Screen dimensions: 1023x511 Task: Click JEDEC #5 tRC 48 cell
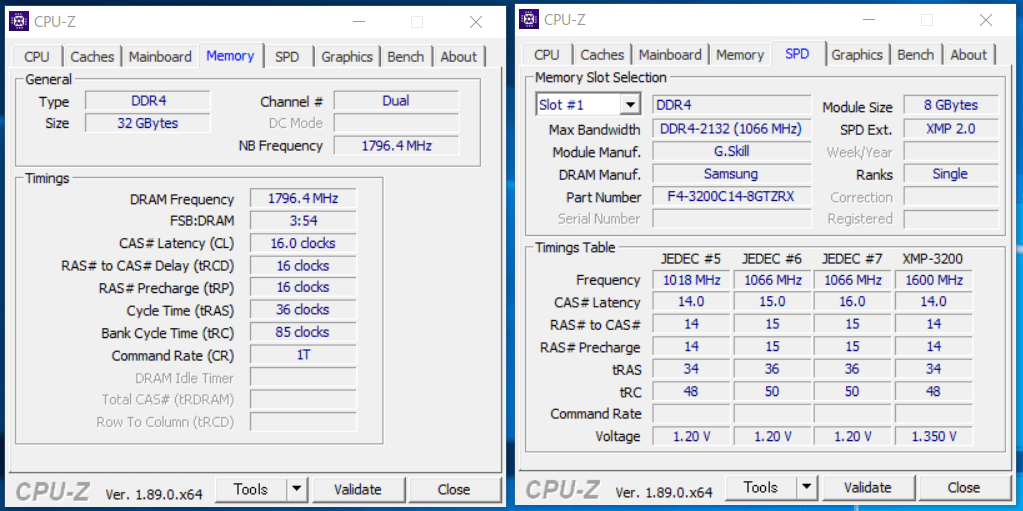tap(692, 392)
